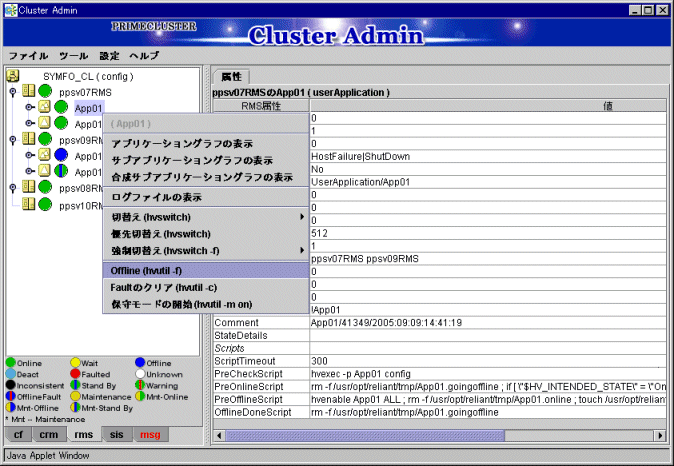
Task: Click the green status circle of ppsv07RMS
Action: point(45,91)
